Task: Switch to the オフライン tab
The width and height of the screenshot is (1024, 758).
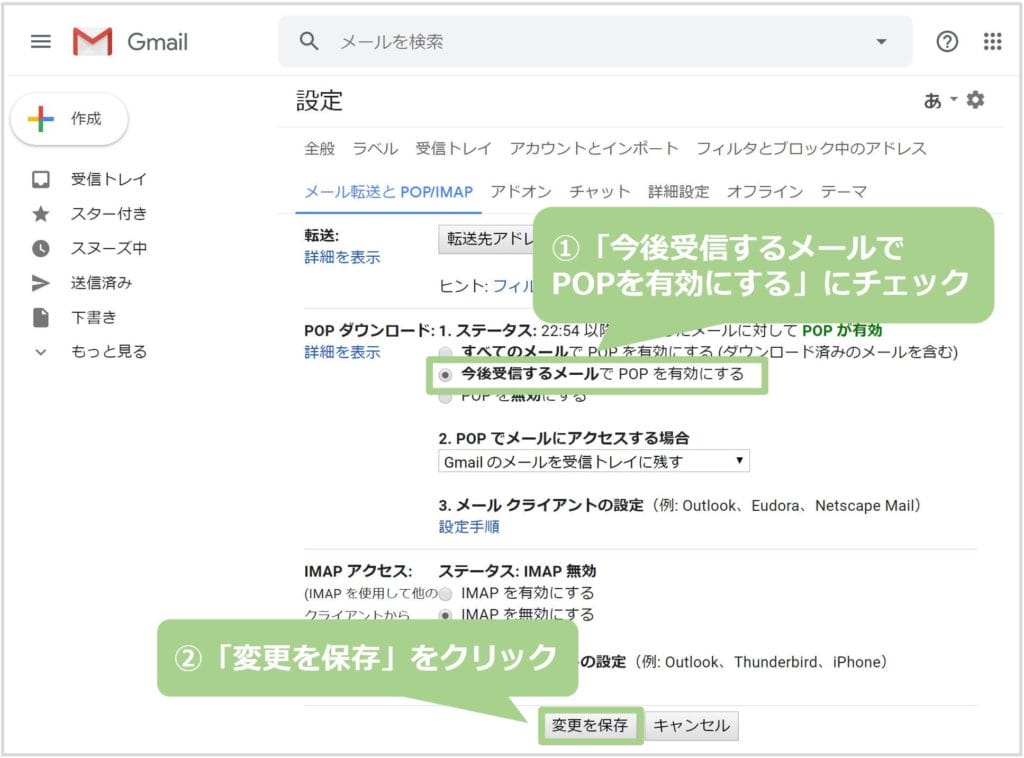Action: (765, 191)
